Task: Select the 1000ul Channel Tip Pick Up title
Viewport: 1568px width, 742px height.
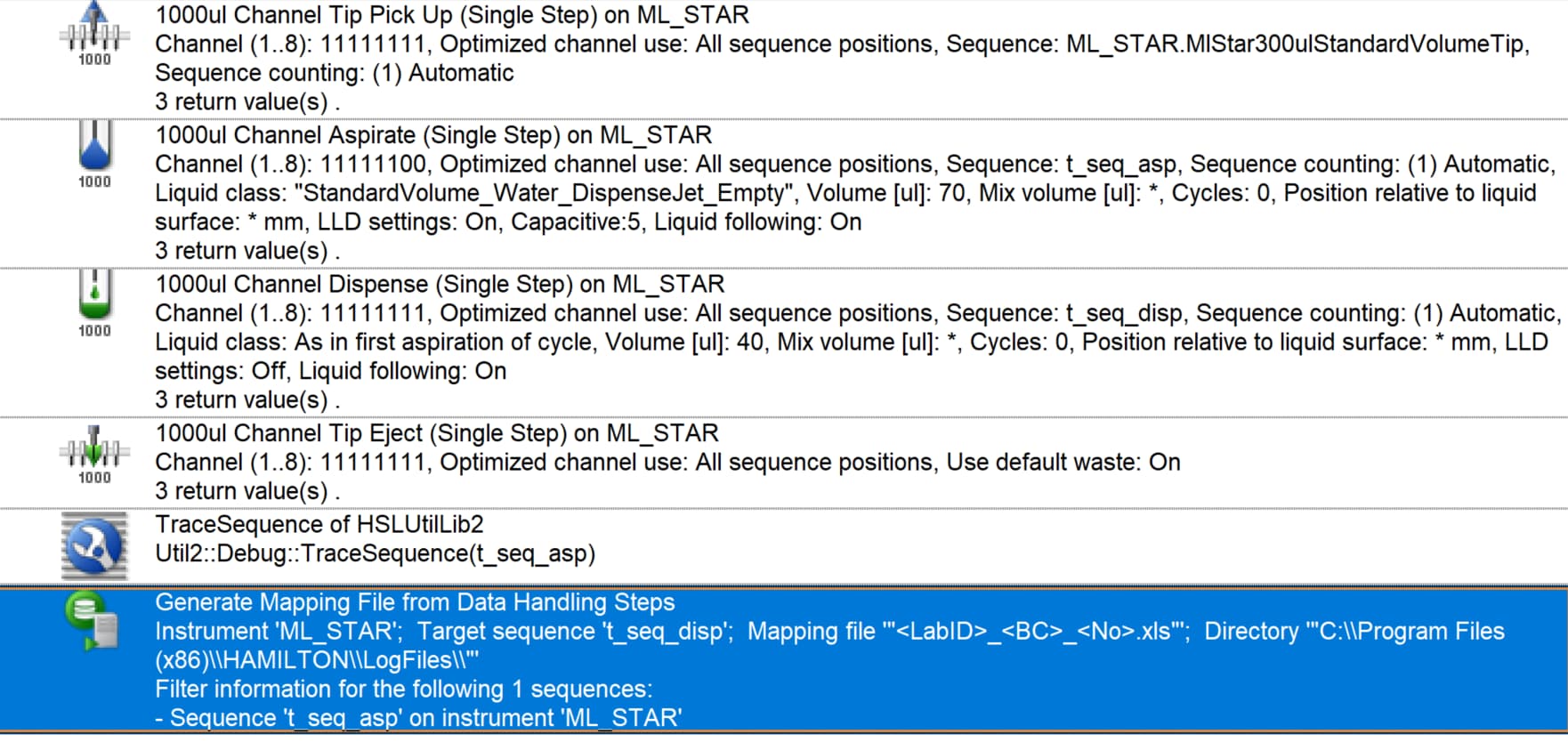Action: (452, 15)
